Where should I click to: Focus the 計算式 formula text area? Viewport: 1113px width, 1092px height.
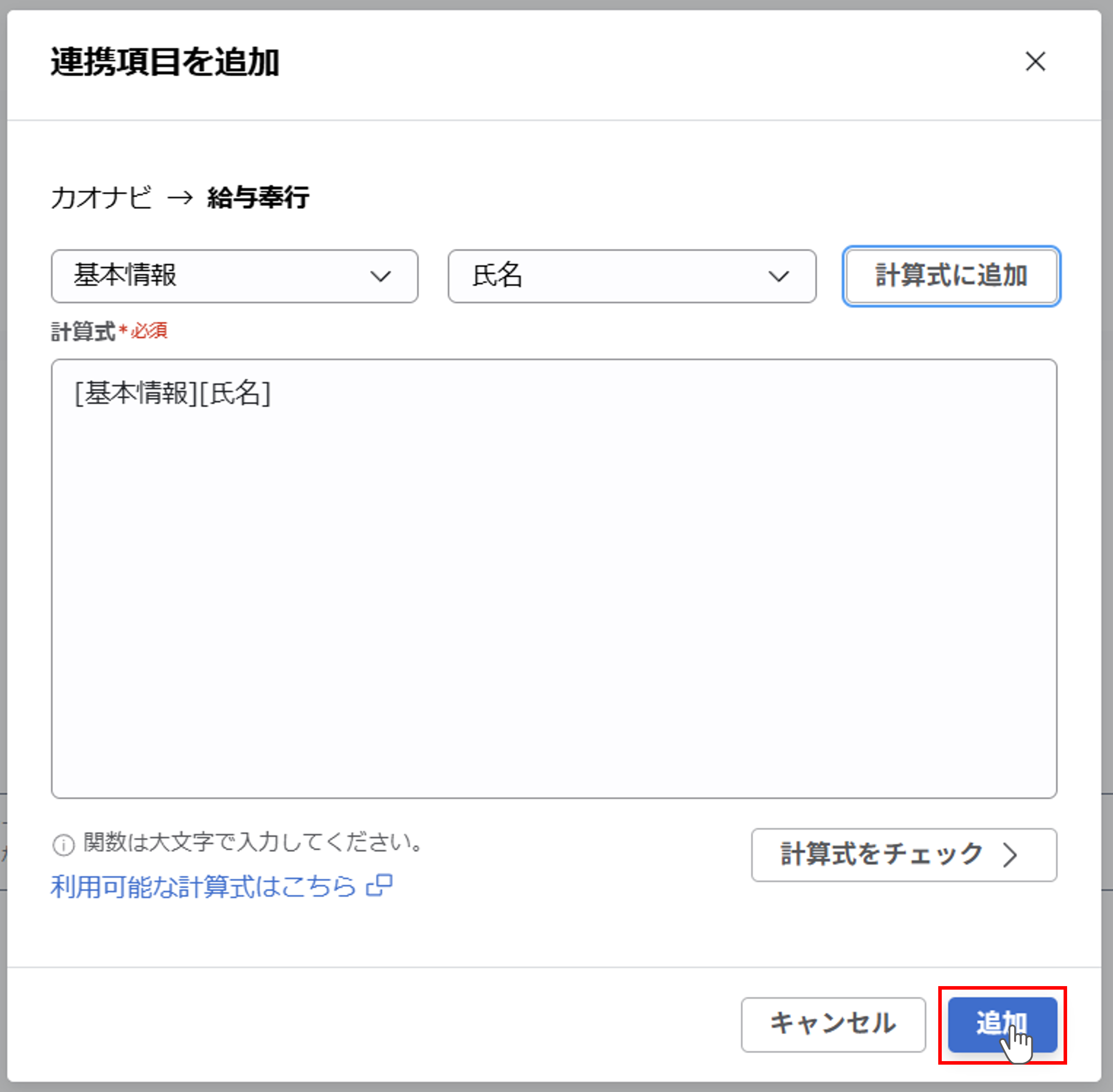553,578
